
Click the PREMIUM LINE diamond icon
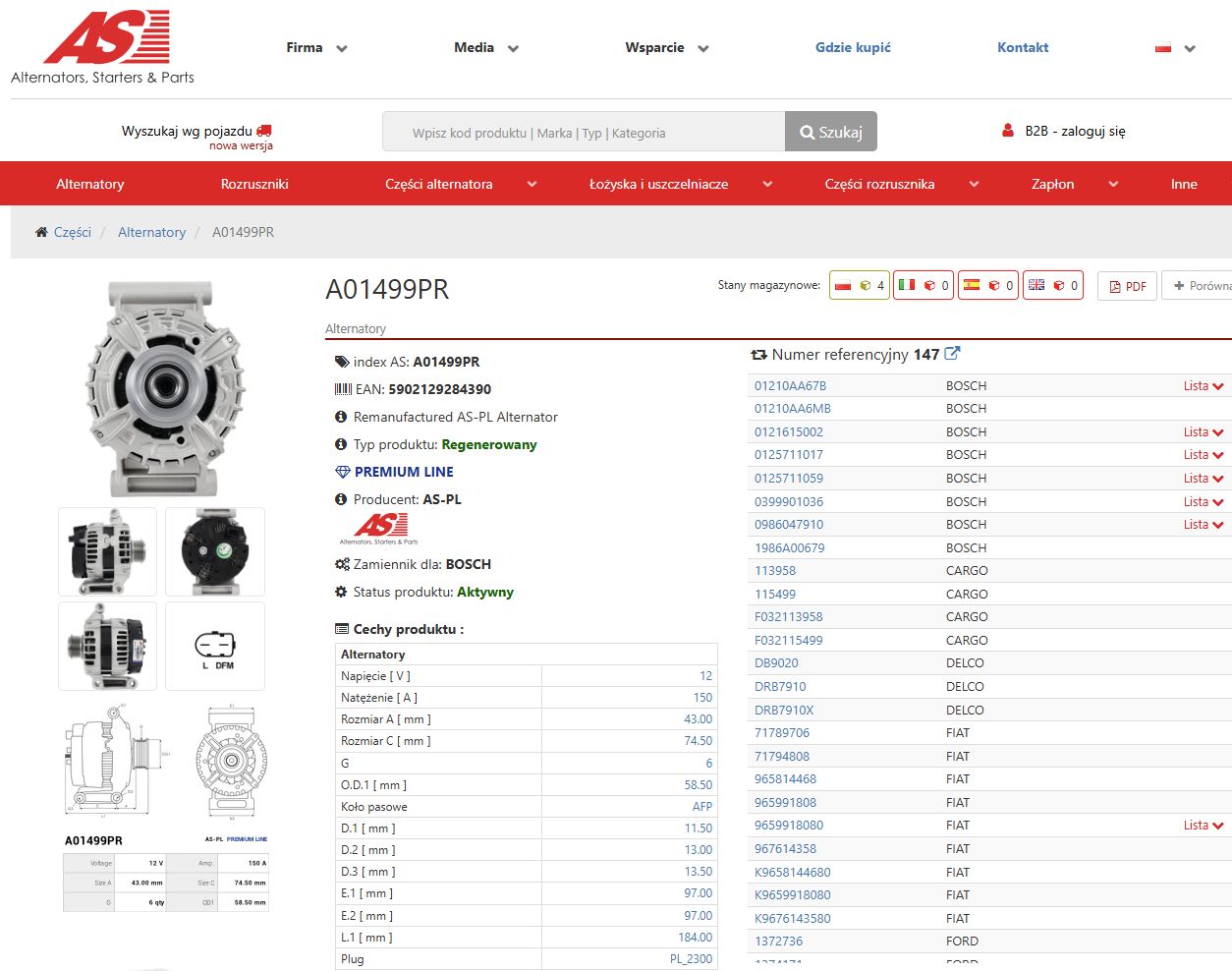point(342,472)
